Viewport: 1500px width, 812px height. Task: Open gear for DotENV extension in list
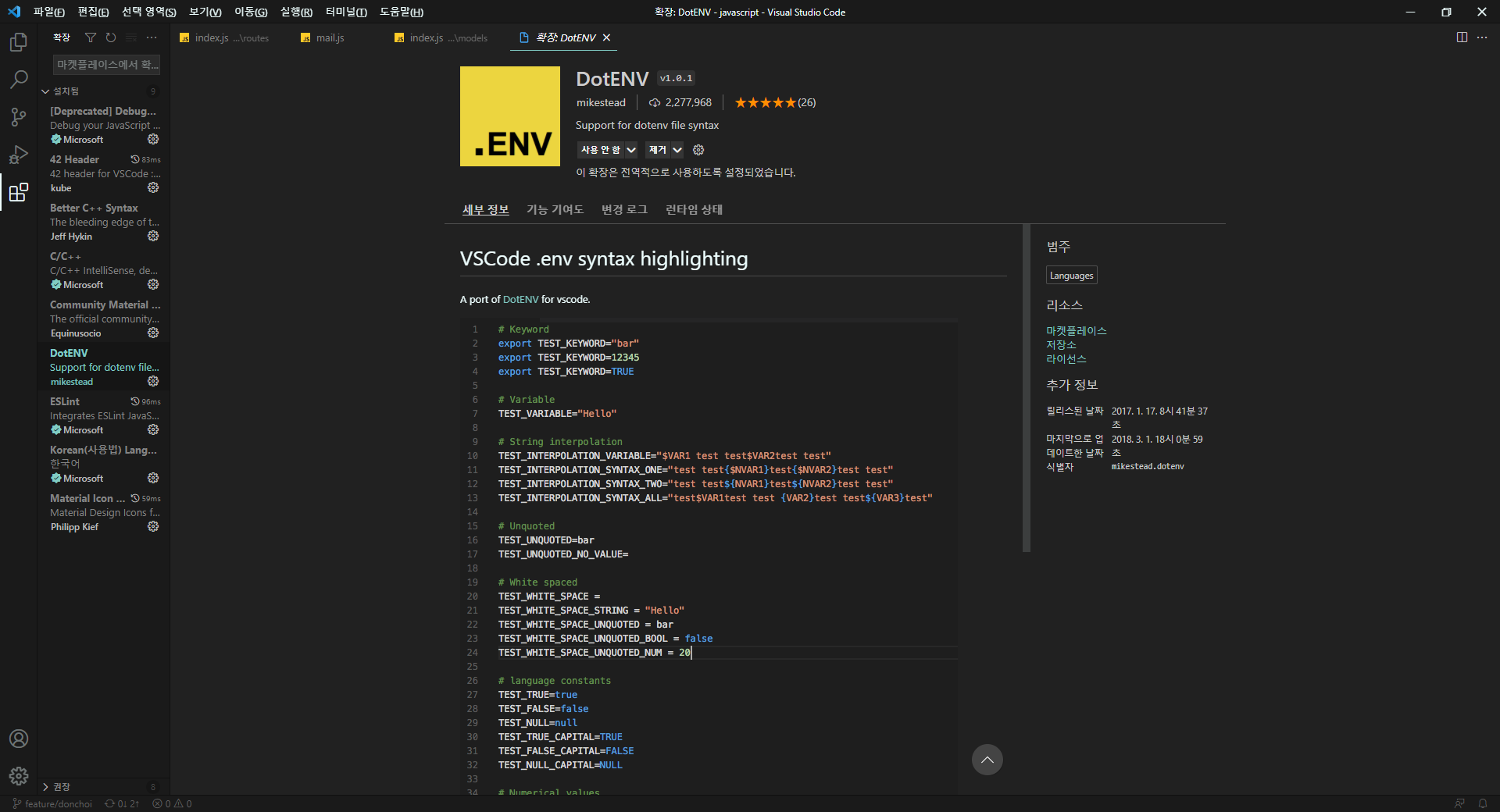(x=153, y=381)
